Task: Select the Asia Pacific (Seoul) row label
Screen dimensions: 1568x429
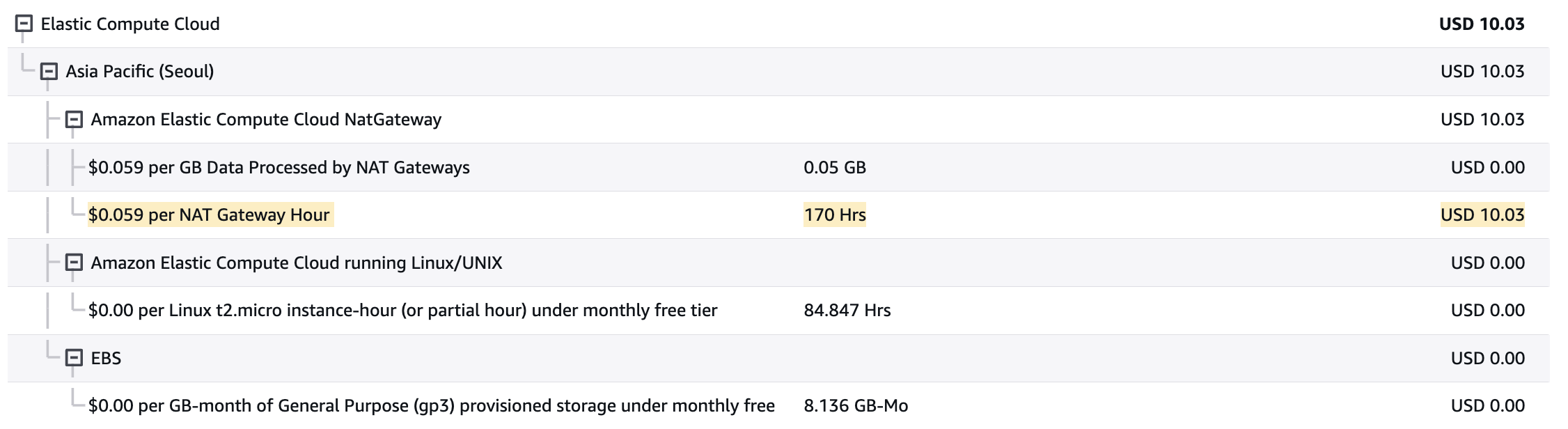Action: 140,71
